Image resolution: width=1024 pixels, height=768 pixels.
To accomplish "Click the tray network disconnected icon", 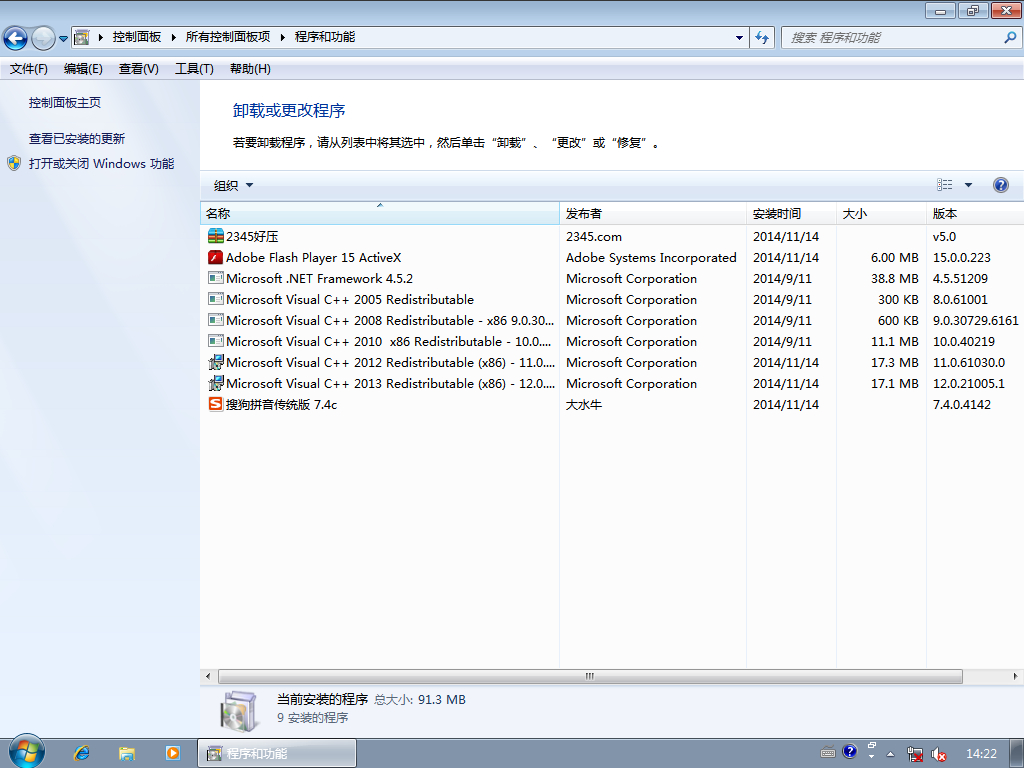I will (915, 754).
